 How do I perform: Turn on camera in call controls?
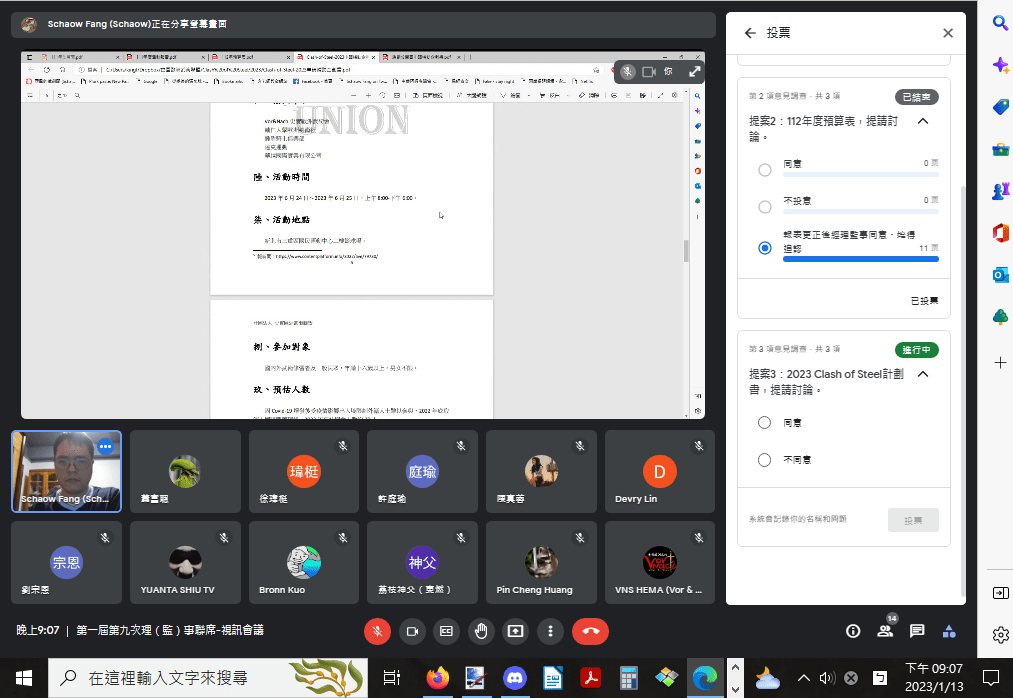412,631
